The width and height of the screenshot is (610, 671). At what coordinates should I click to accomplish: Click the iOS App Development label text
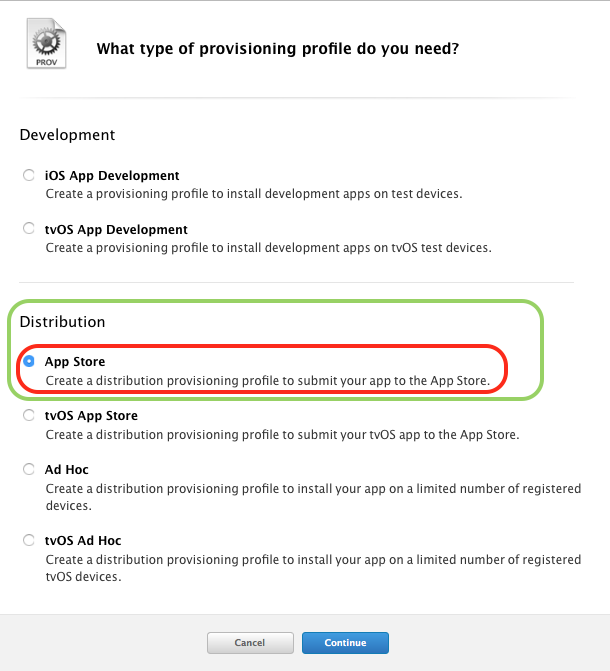[112, 175]
